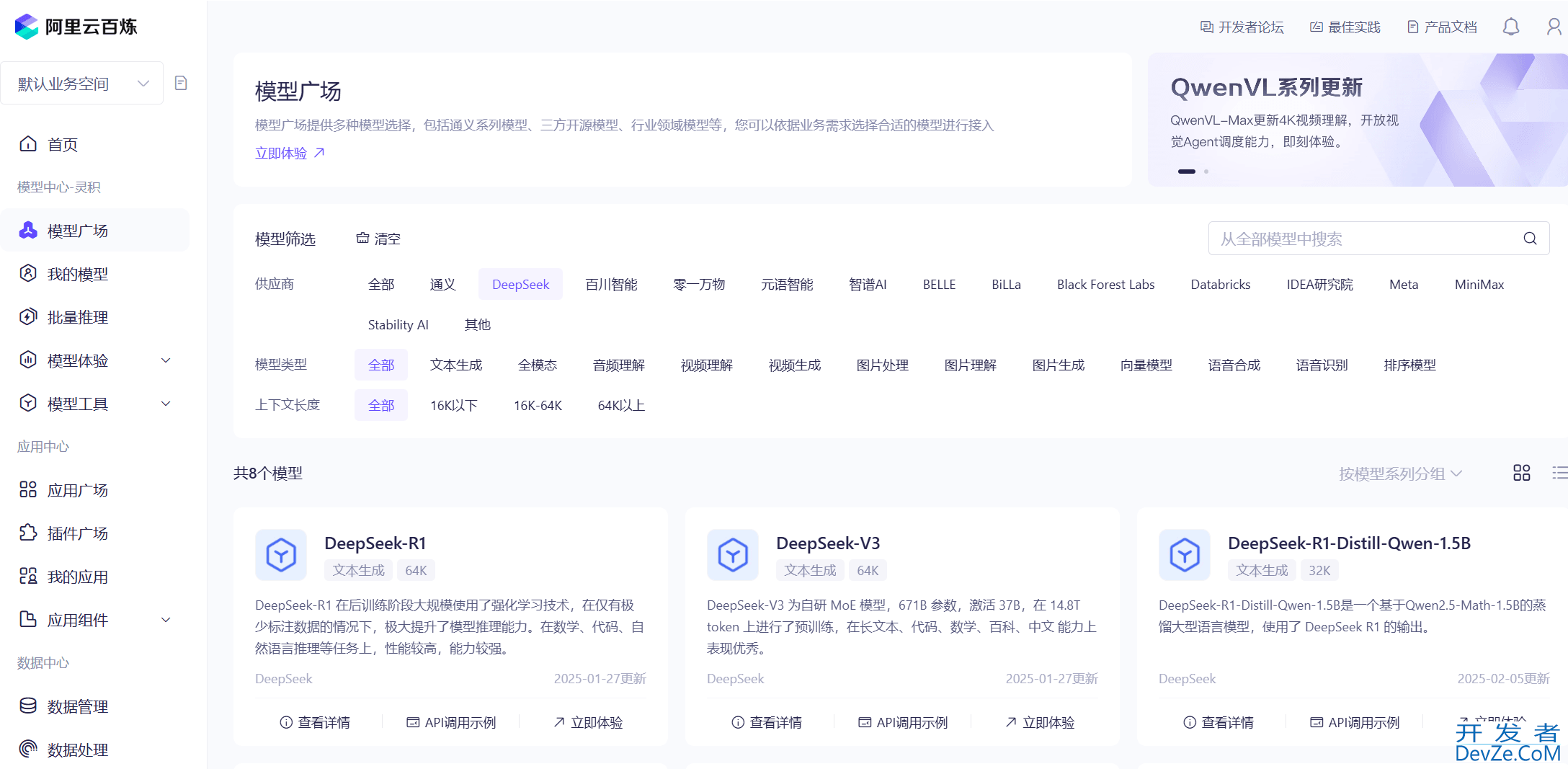Image resolution: width=1568 pixels, height=769 pixels.
Task: Select 图片理解 model type filter
Action: [971, 365]
